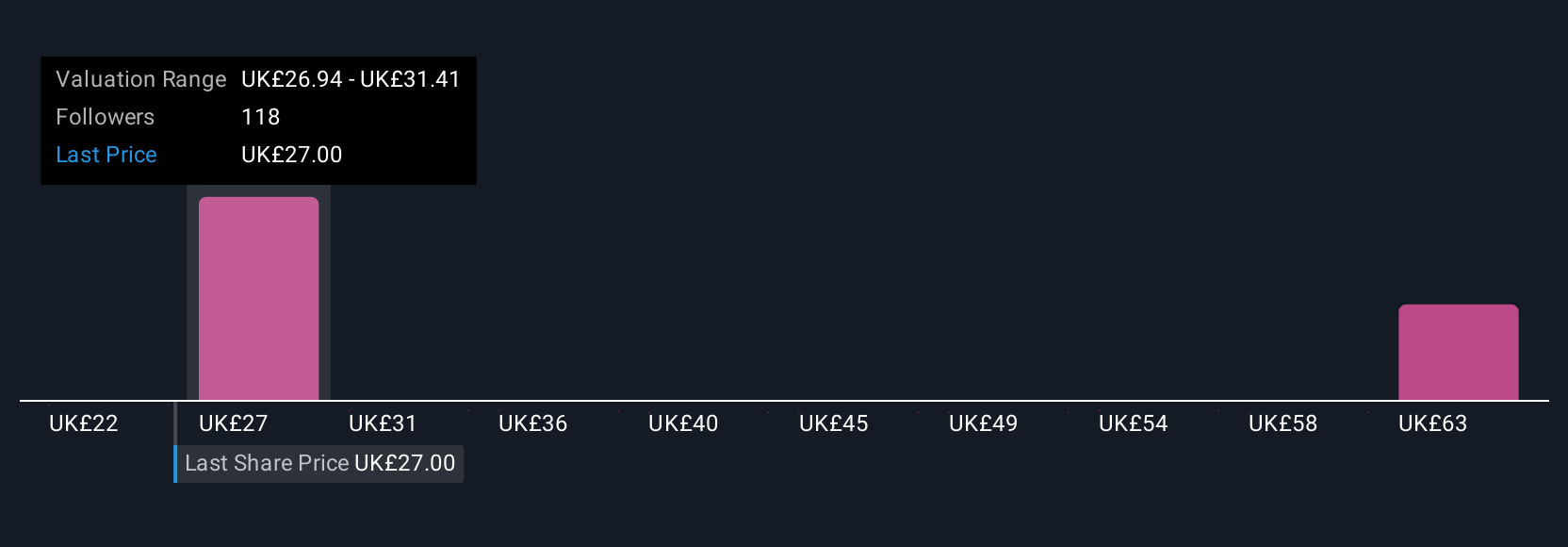Click the UK£45 axis label
The height and width of the screenshot is (547, 1568).
pyautogui.click(x=834, y=423)
